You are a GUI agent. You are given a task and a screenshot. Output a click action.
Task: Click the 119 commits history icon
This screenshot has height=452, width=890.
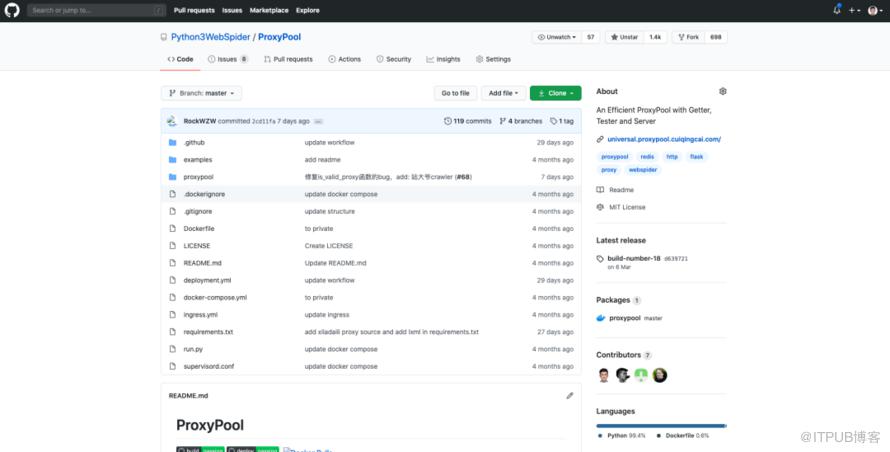tap(447, 121)
